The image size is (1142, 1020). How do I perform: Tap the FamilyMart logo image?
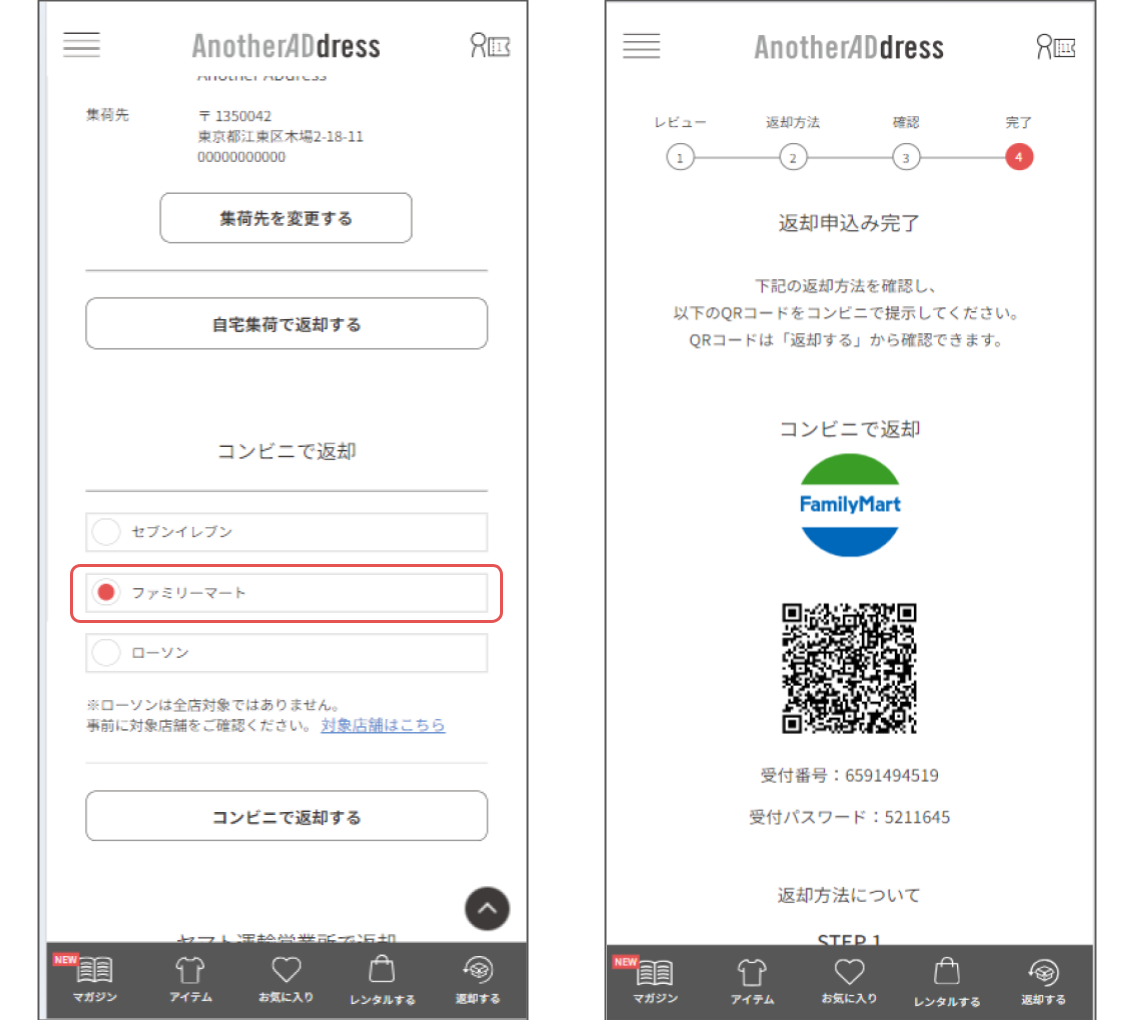[x=850, y=505]
